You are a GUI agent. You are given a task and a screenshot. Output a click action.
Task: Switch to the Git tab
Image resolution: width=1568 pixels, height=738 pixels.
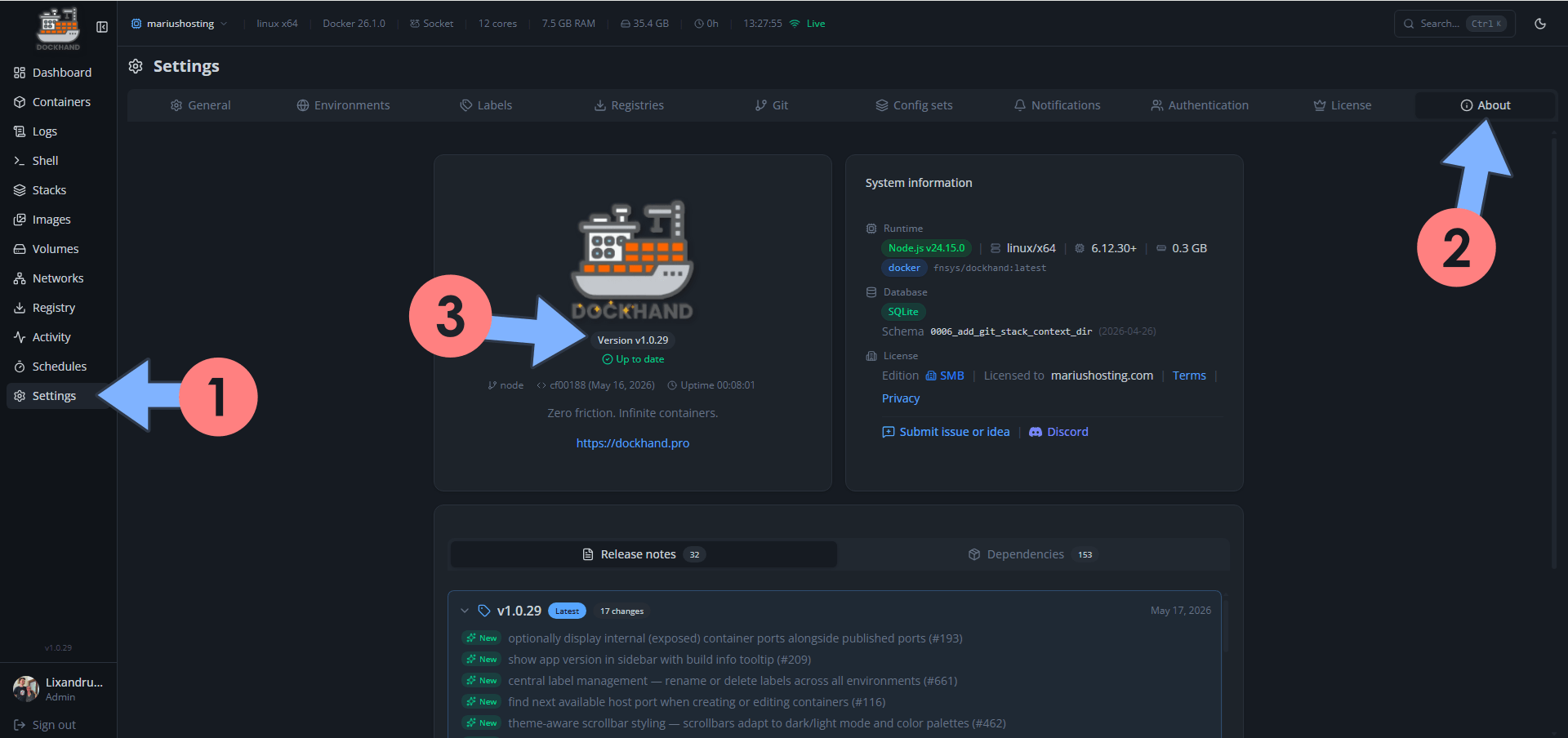point(771,105)
